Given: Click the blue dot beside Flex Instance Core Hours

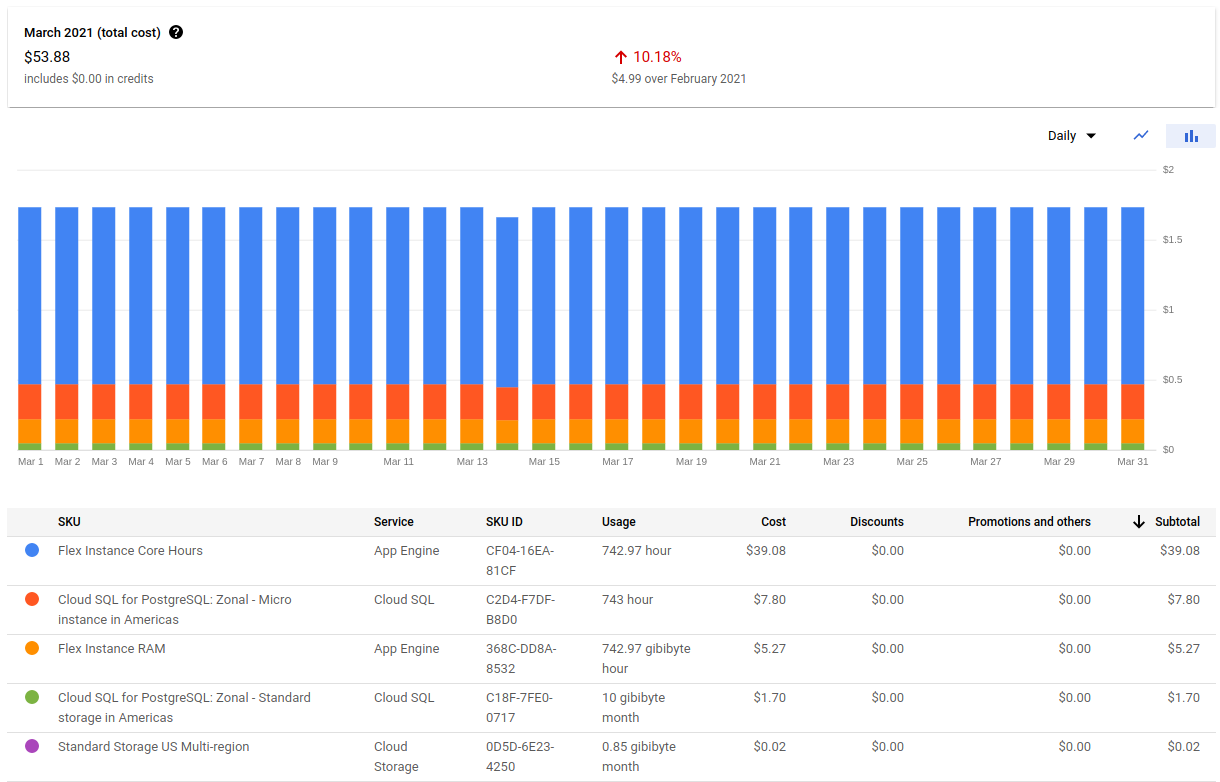Looking at the screenshot, I should [x=31, y=550].
